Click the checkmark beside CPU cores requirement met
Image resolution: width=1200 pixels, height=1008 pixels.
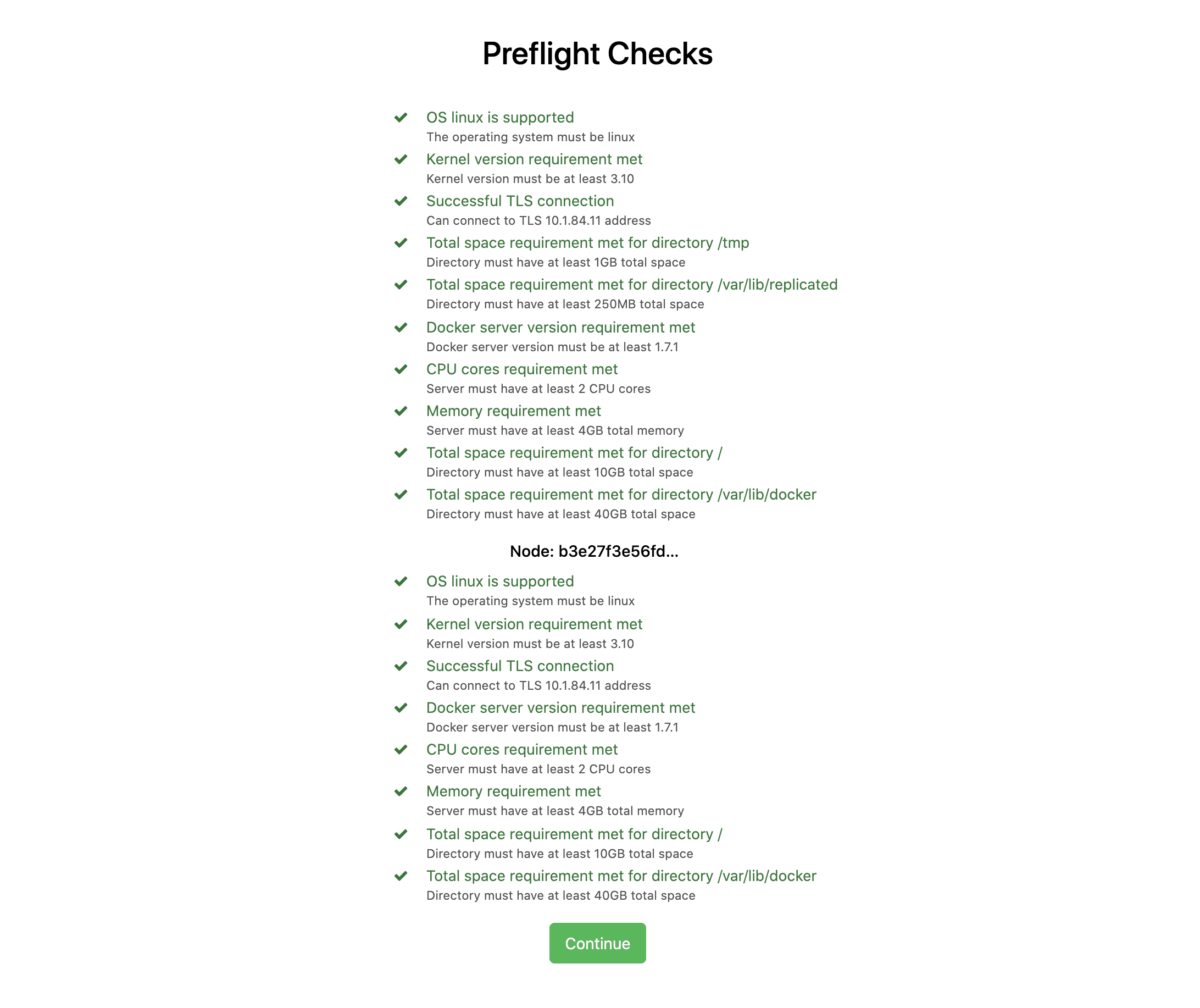(401, 370)
